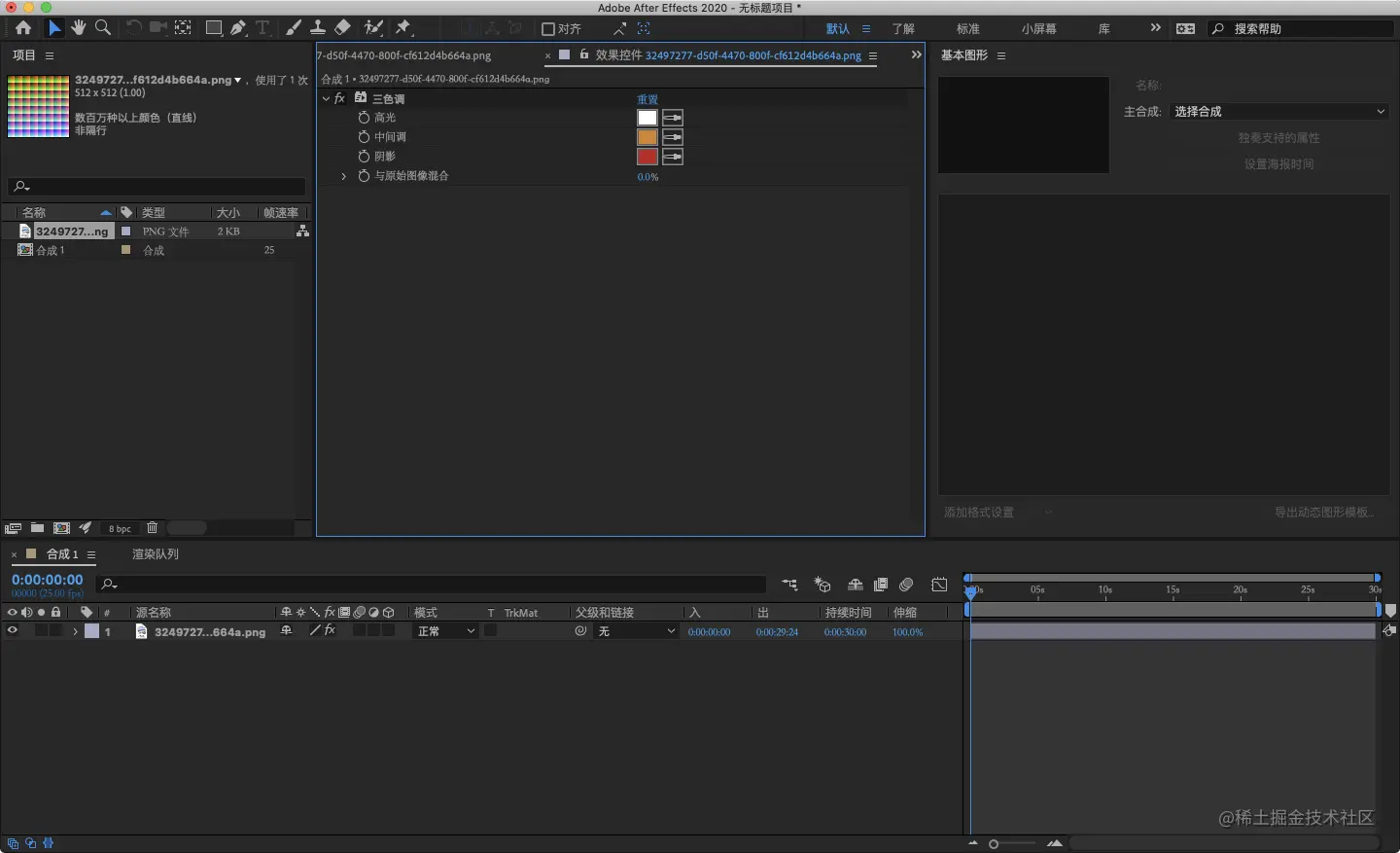
Task: Open the 主合成 选择合成 dropdown
Action: click(x=1278, y=112)
